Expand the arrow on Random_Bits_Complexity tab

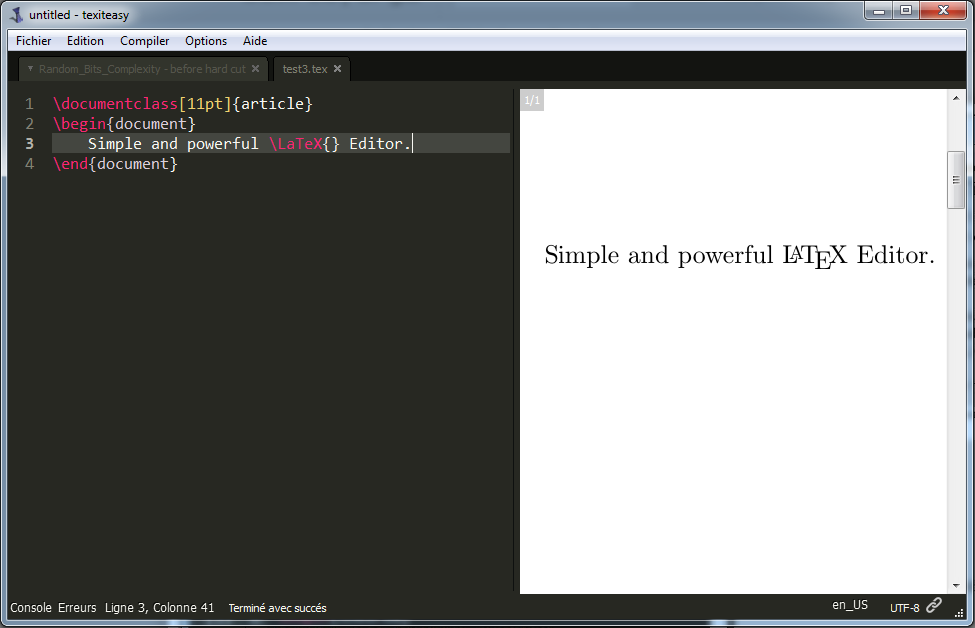(30, 69)
